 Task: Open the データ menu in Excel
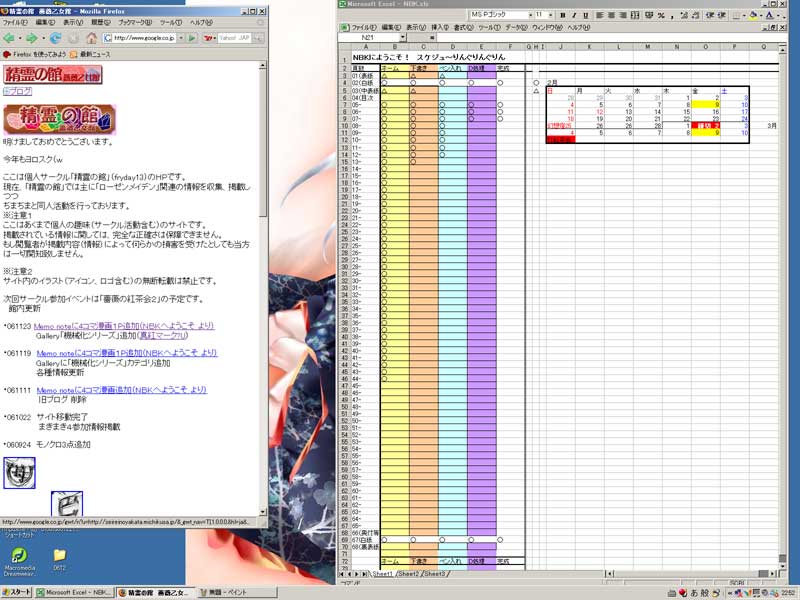(516, 27)
